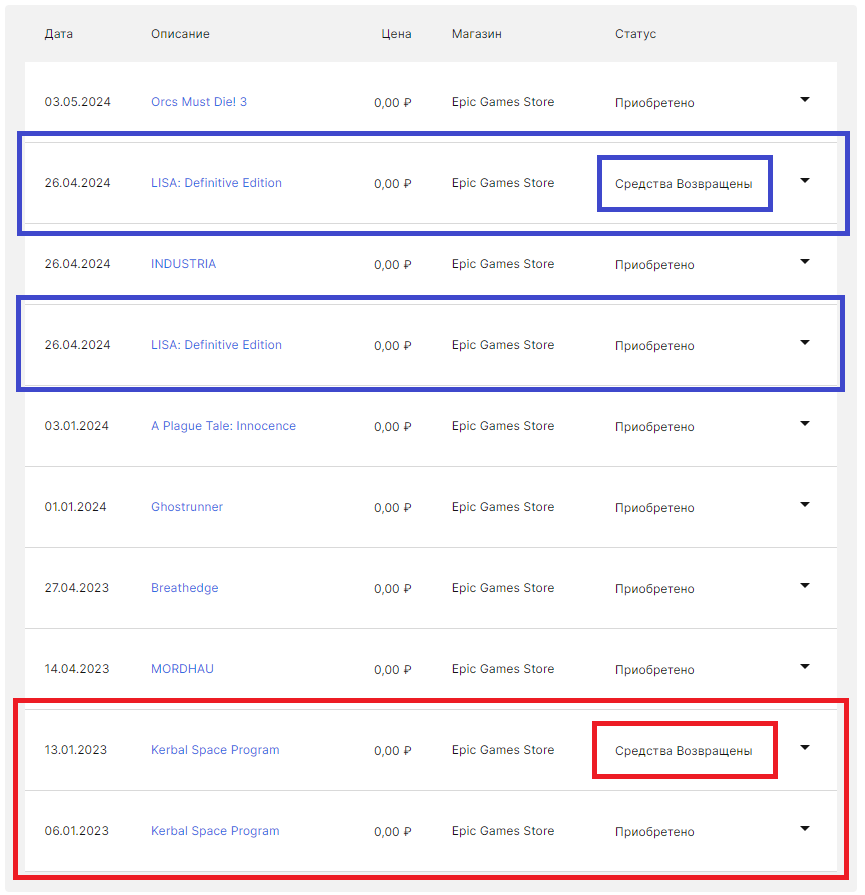Follow the Ghostrunner description link

(x=187, y=507)
